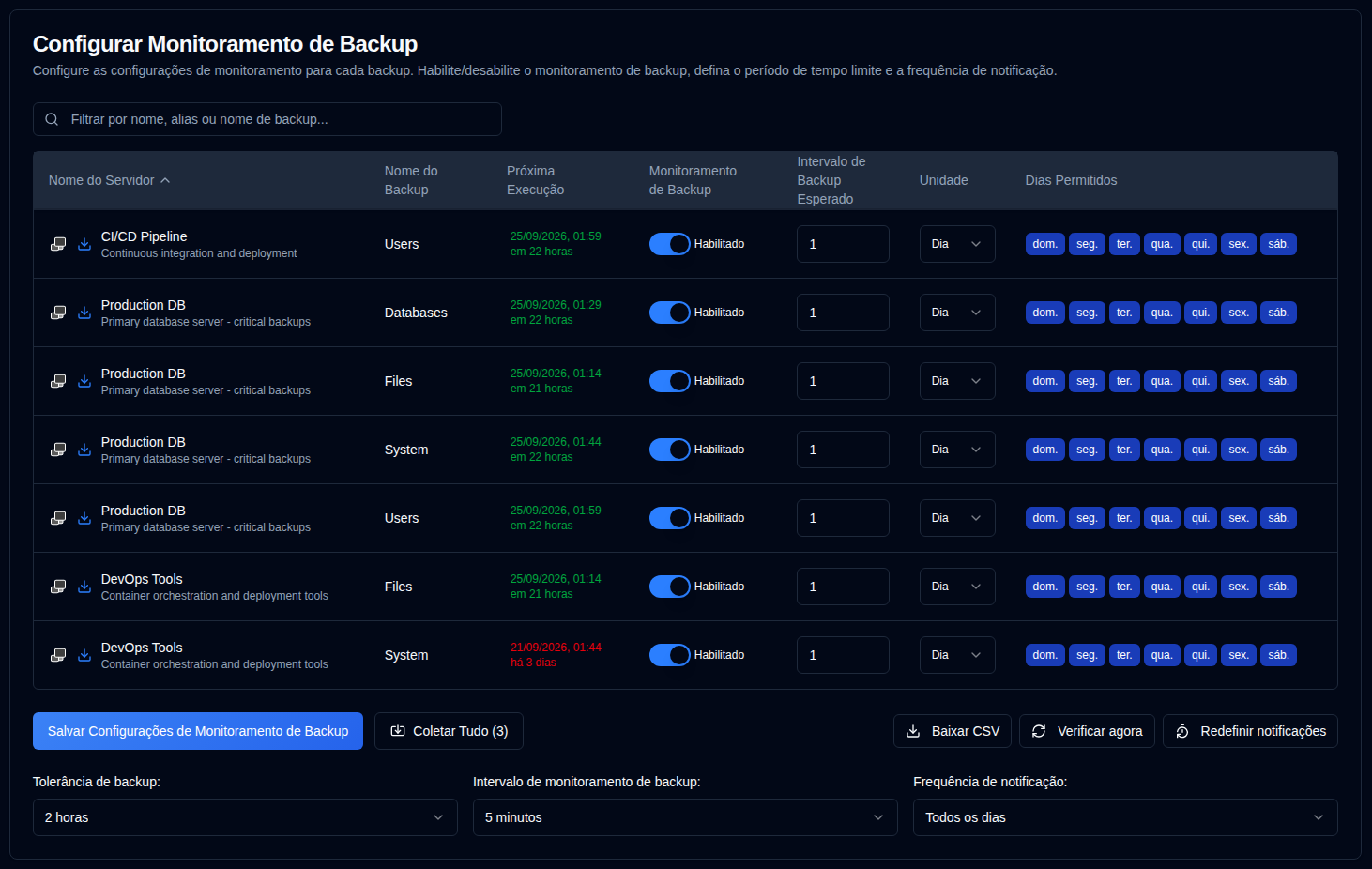Viewport: 1372px width, 869px height.
Task: Click the download icon for the Production DB Databases backup
Action: click(84, 313)
